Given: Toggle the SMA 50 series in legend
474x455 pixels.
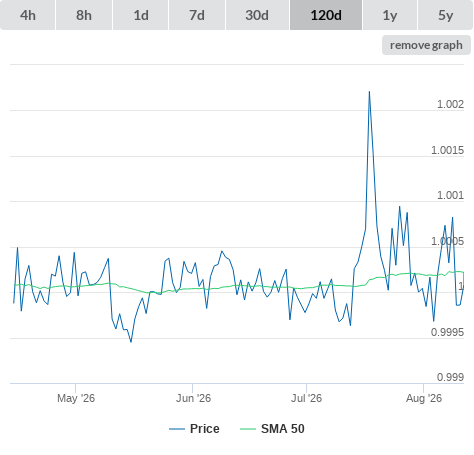Looking at the screenshot, I should tap(283, 429).
